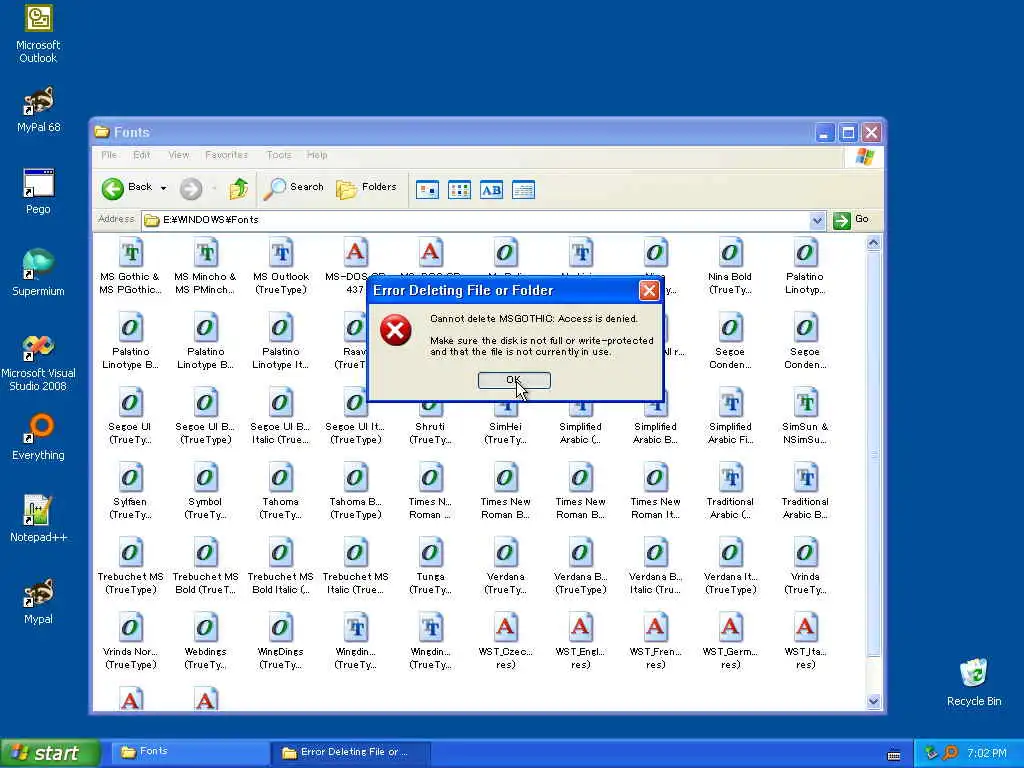Open the Favorites menu
Image resolution: width=1024 pixels, height=768 pixels.
point(227,155)
